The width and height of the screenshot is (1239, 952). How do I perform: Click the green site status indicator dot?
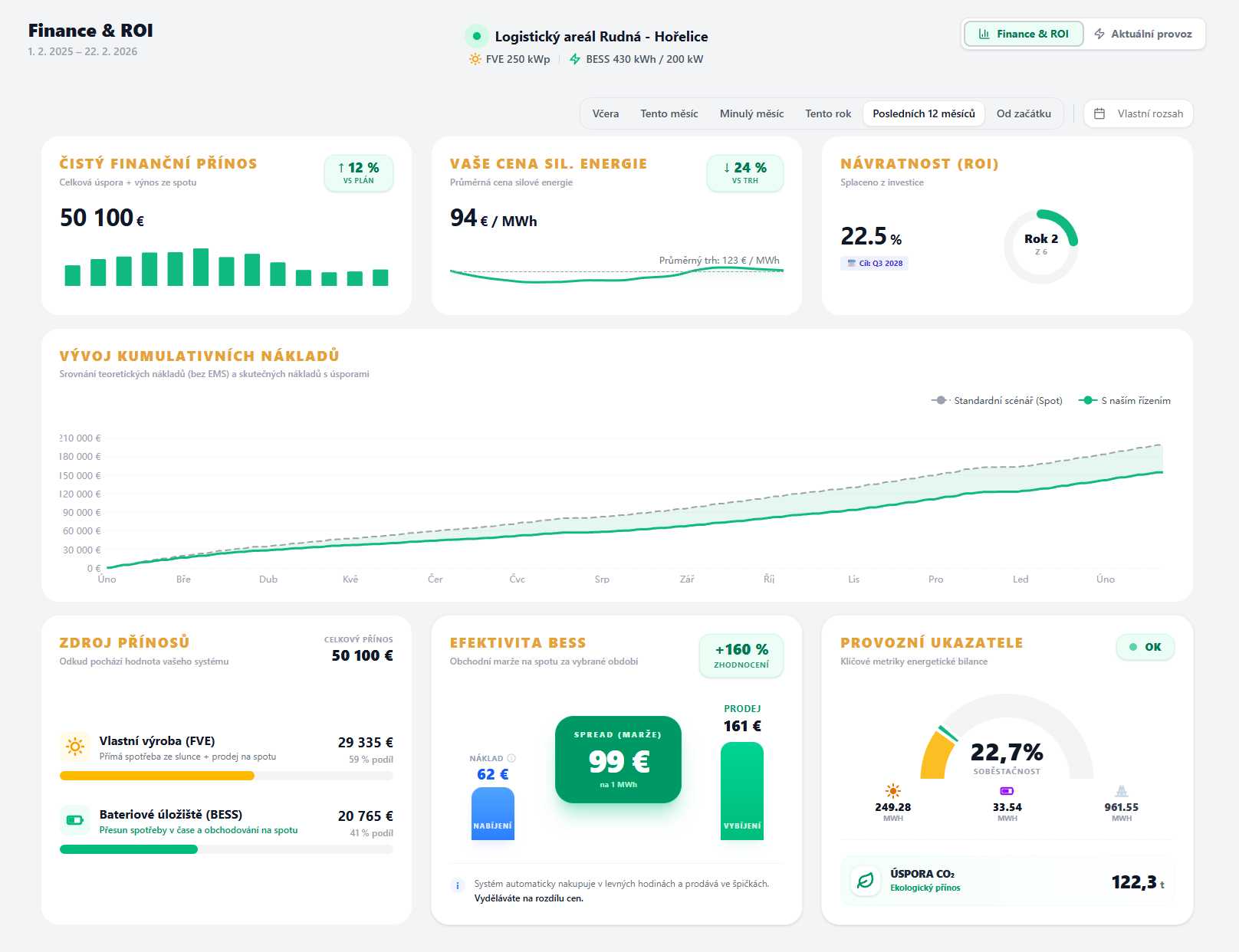[x=477, y=36]
